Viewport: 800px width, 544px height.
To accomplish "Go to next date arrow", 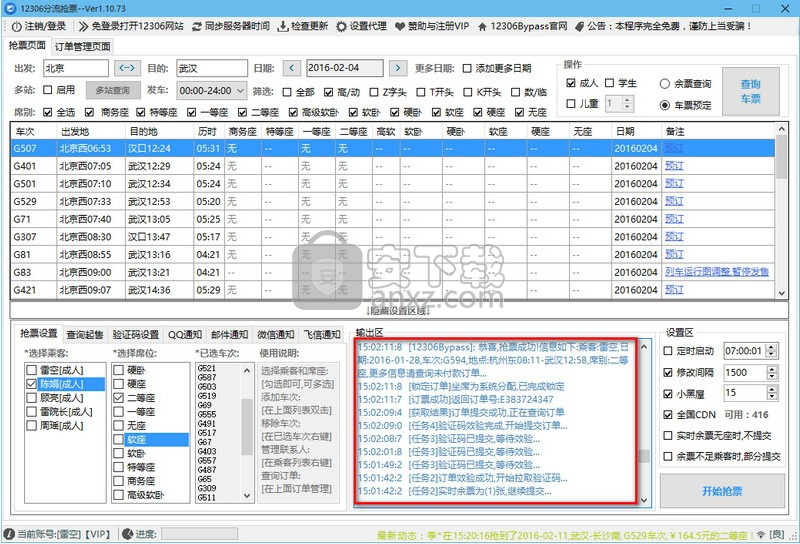I will pyautogui.click(x=398, y=67).
